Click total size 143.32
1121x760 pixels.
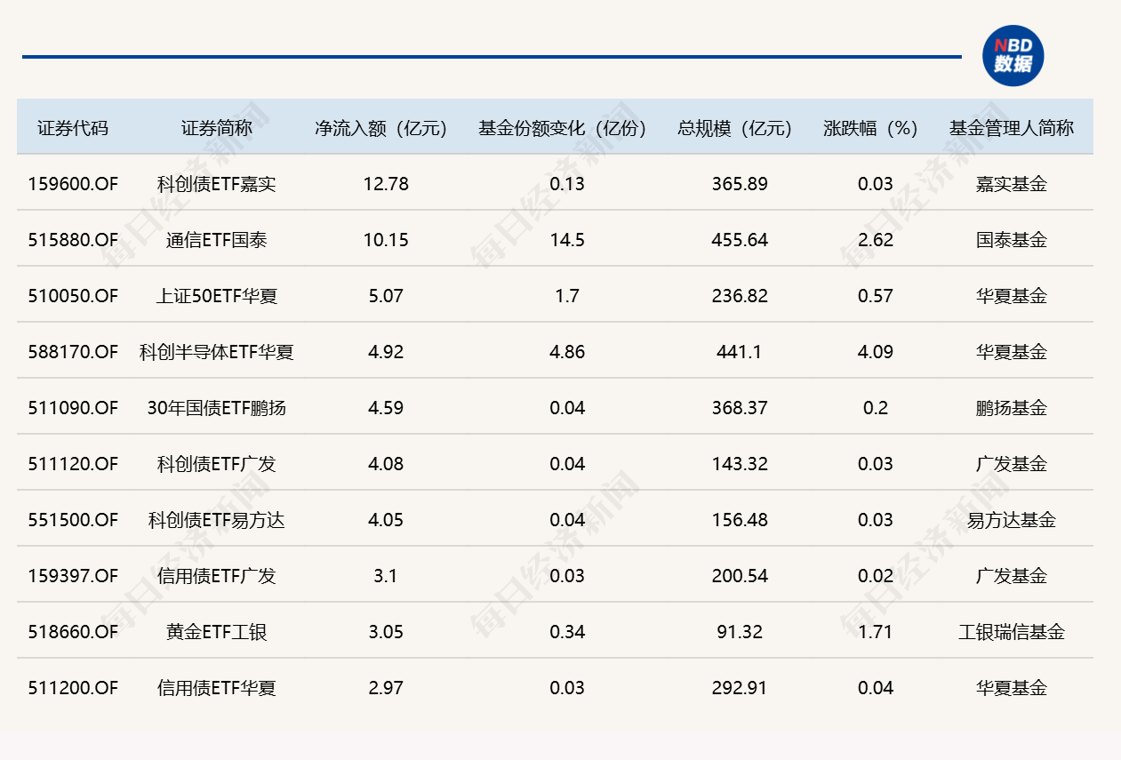click(739, 463)
